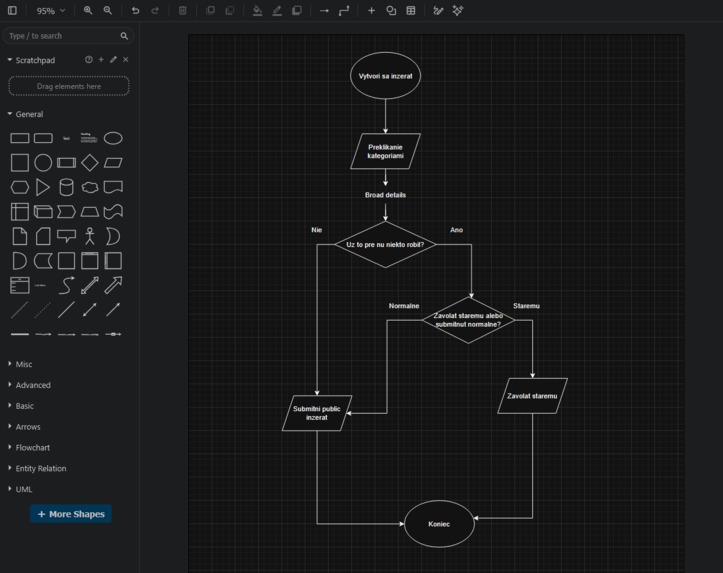
Task: Edit the Scratchpad with pencil icon
Action: point(113,59)
